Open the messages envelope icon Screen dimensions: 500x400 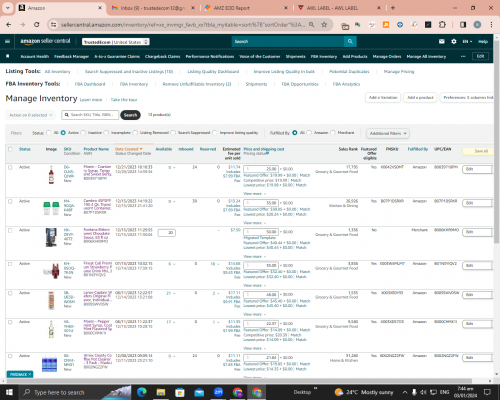pos(442,41)
